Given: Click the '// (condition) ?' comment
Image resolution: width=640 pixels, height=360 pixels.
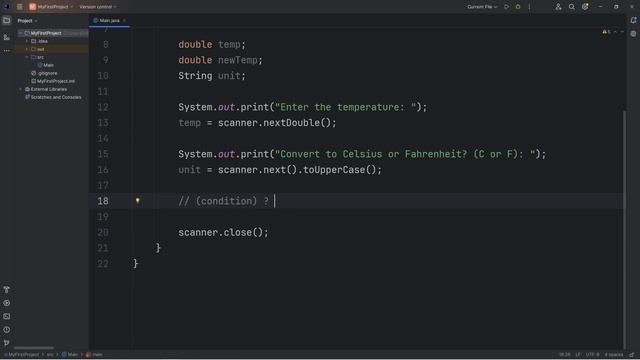Looking at the screenshot, I should point(223,201).
